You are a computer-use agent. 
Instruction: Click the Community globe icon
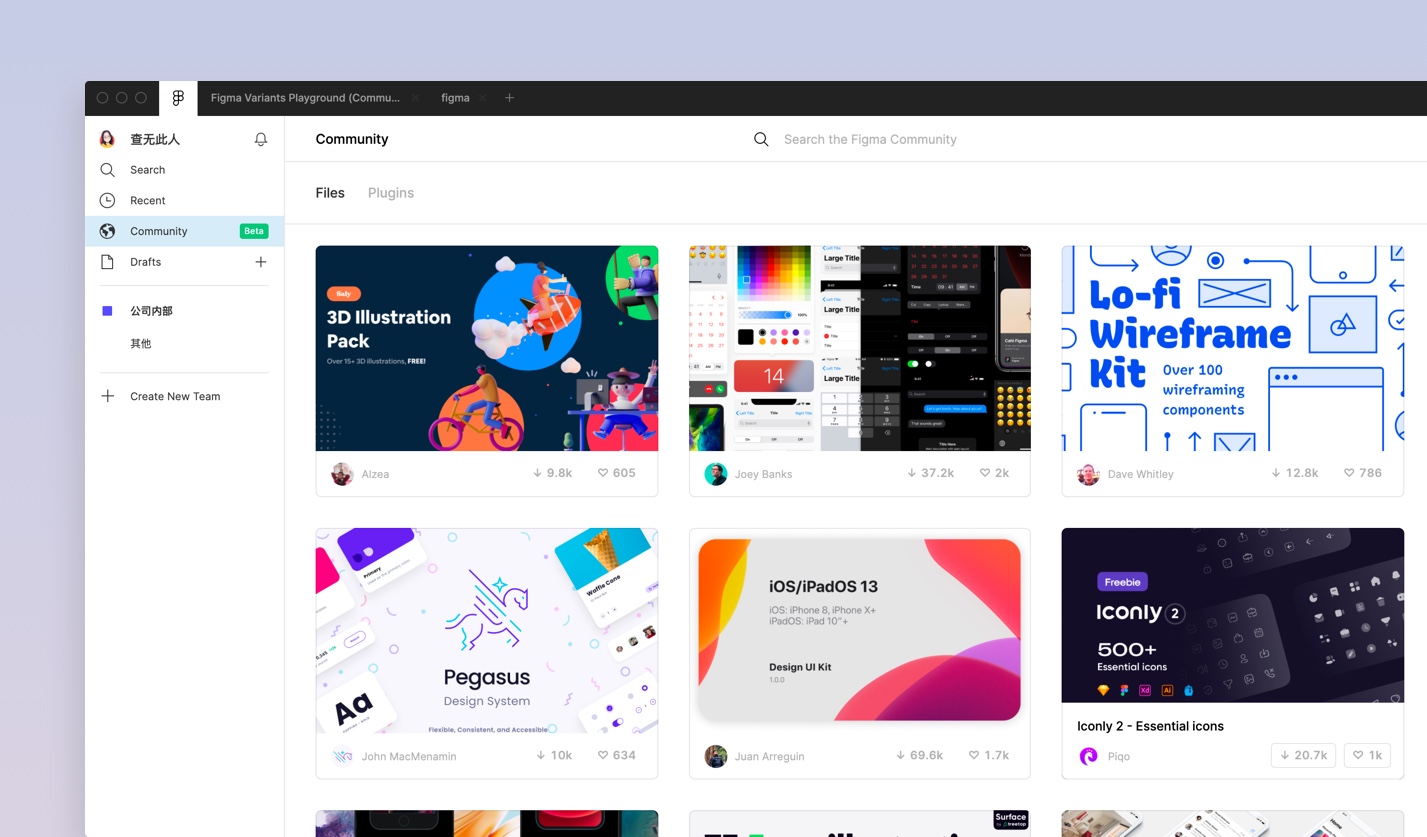coord(107,231)
